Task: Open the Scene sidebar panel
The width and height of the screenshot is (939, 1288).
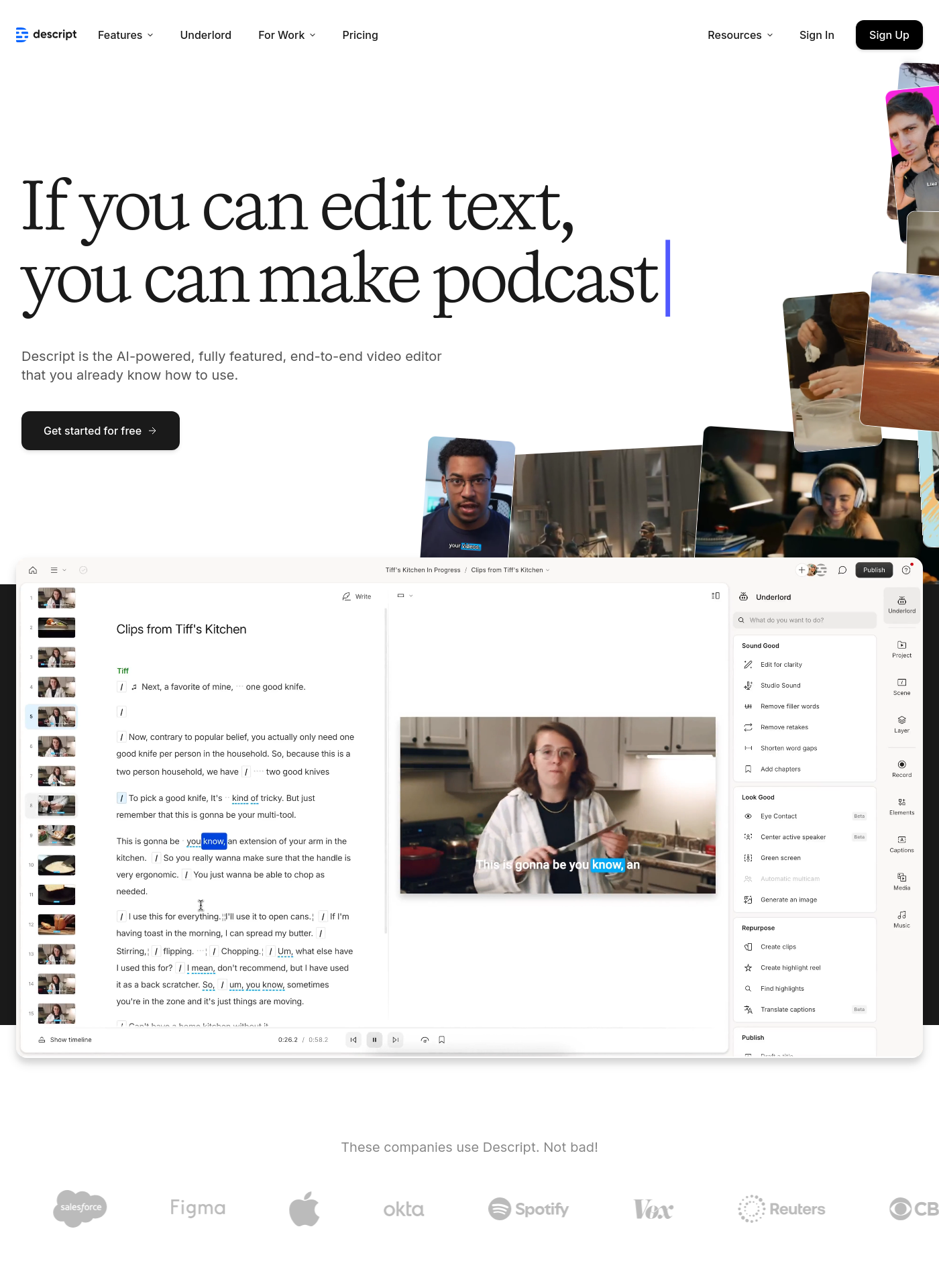Action: (x=901, y=687)
